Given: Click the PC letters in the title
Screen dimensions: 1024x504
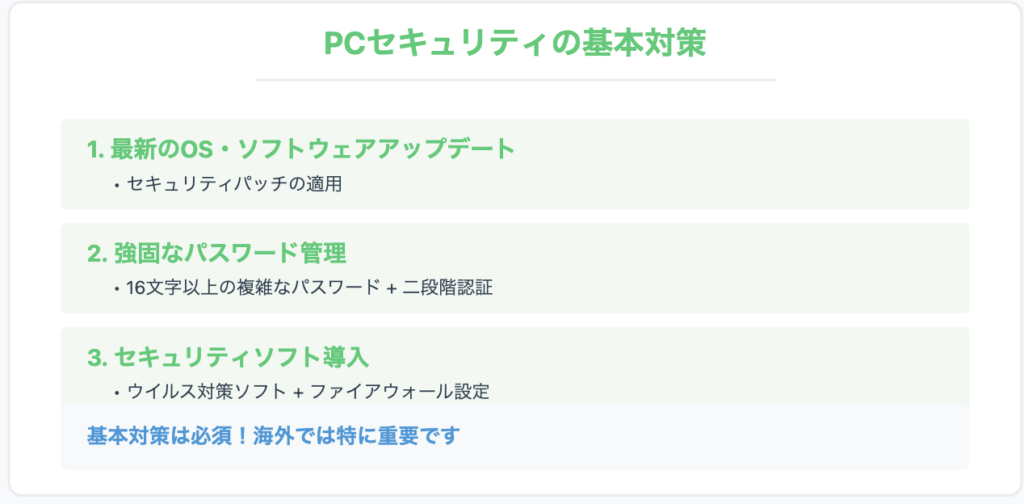Looking at the screenshot, I should (x=345, y=44).
